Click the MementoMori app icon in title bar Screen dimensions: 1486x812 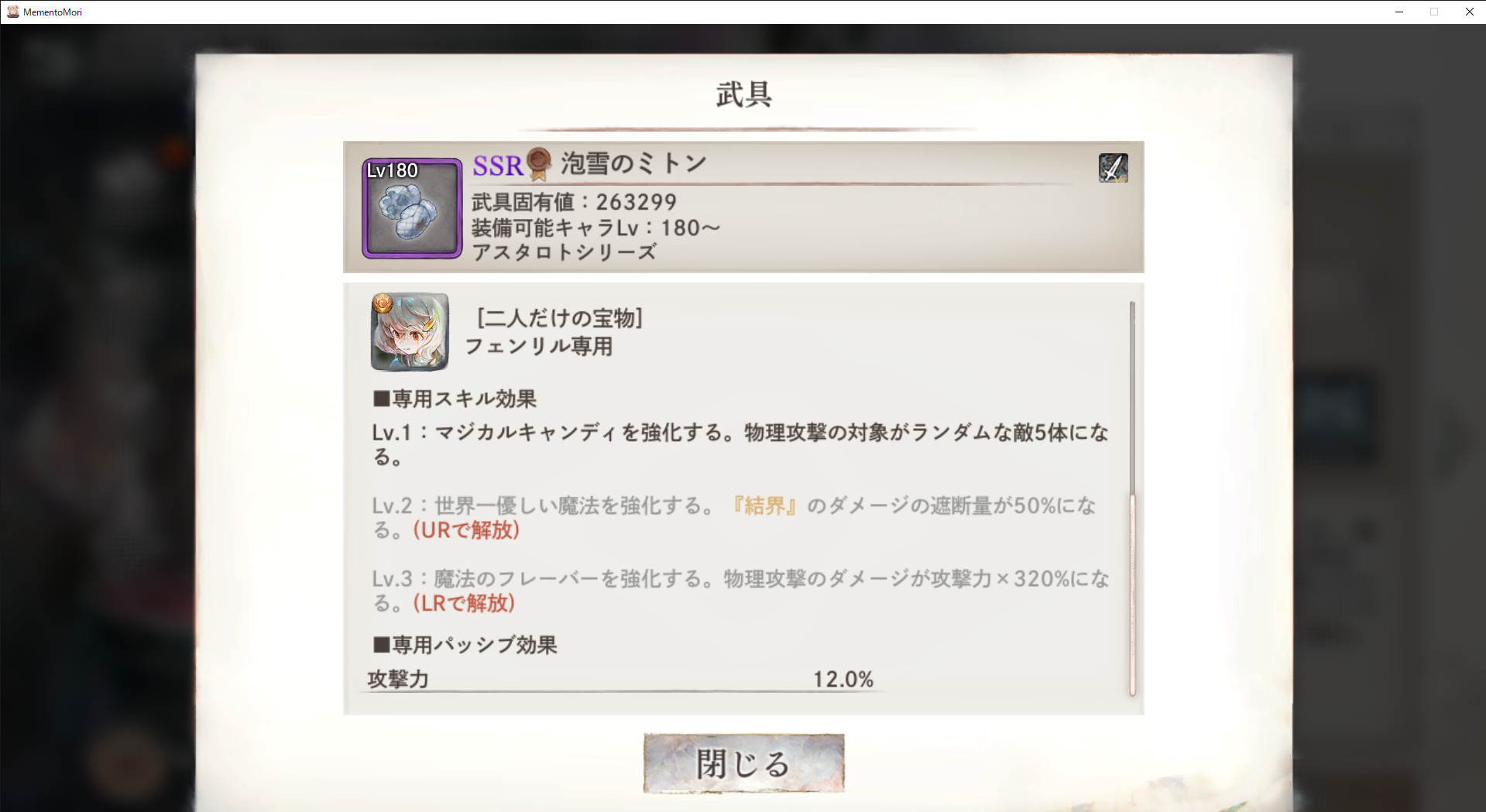pos(12,12)
